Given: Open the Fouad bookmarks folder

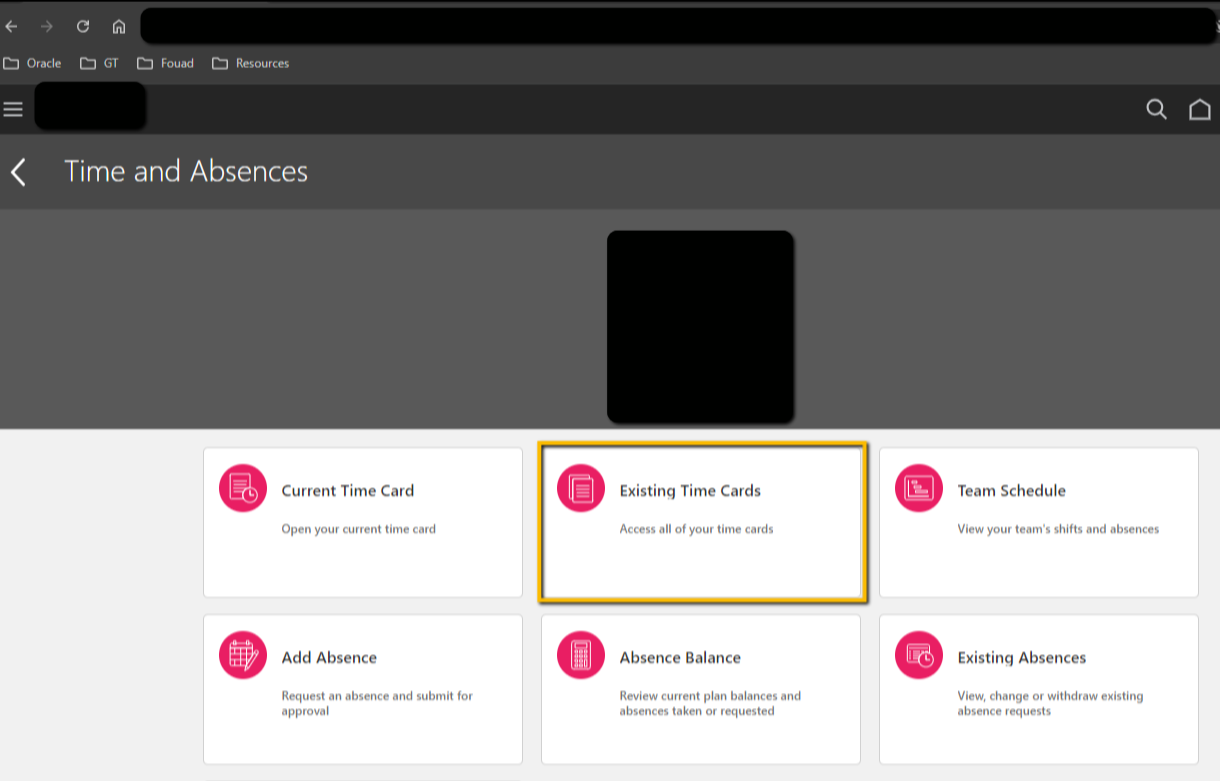Looking at the screenshot, I should (x=166, y=63).
